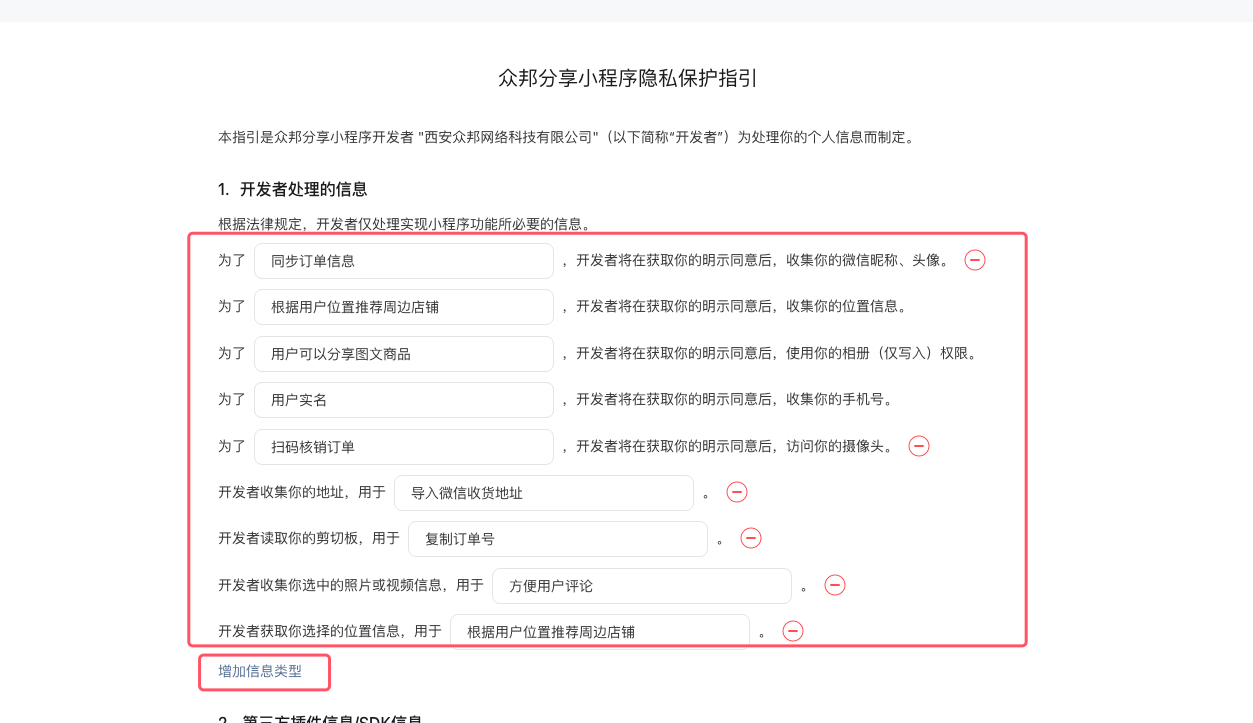1253x723 pixels.
Task: Click the text 开发者读取你的剪切板，用于
Action: [309, 538]
